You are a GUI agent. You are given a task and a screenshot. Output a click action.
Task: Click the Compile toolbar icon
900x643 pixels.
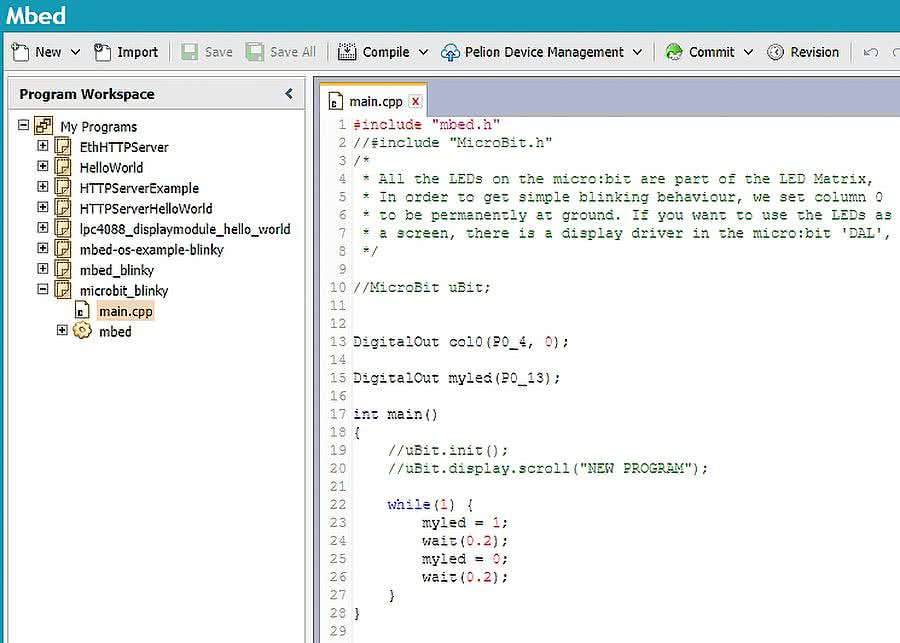point(348,52)
